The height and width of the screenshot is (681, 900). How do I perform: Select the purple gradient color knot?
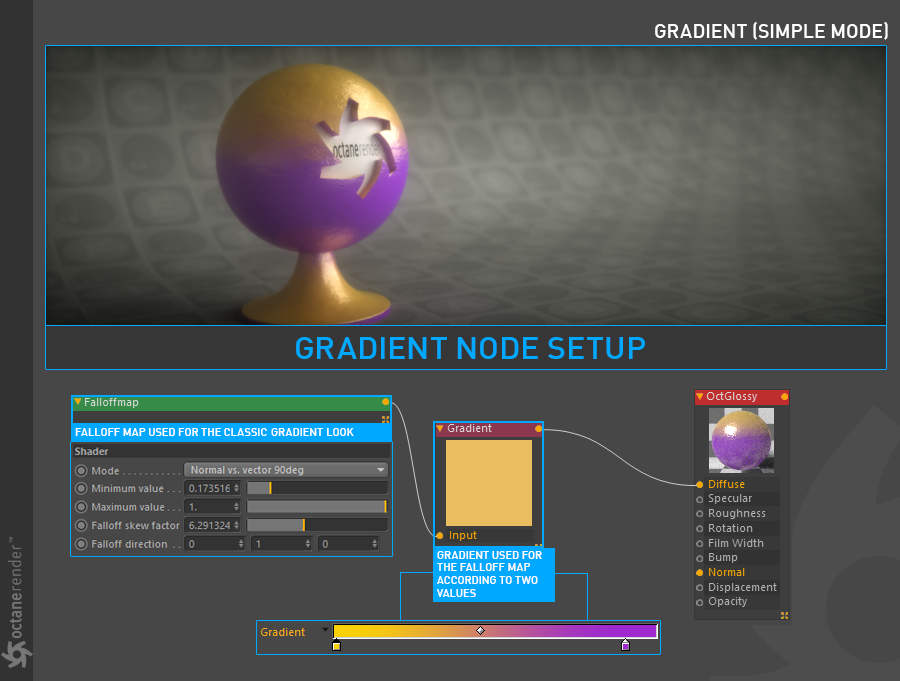tap(626, 645)
